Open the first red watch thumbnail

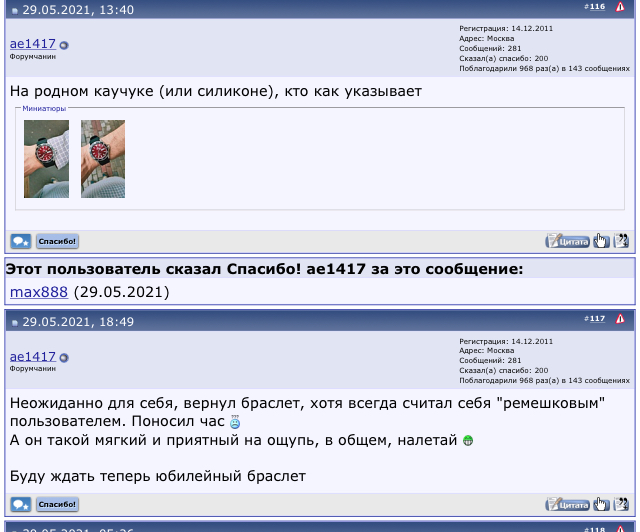click(46, 159)
